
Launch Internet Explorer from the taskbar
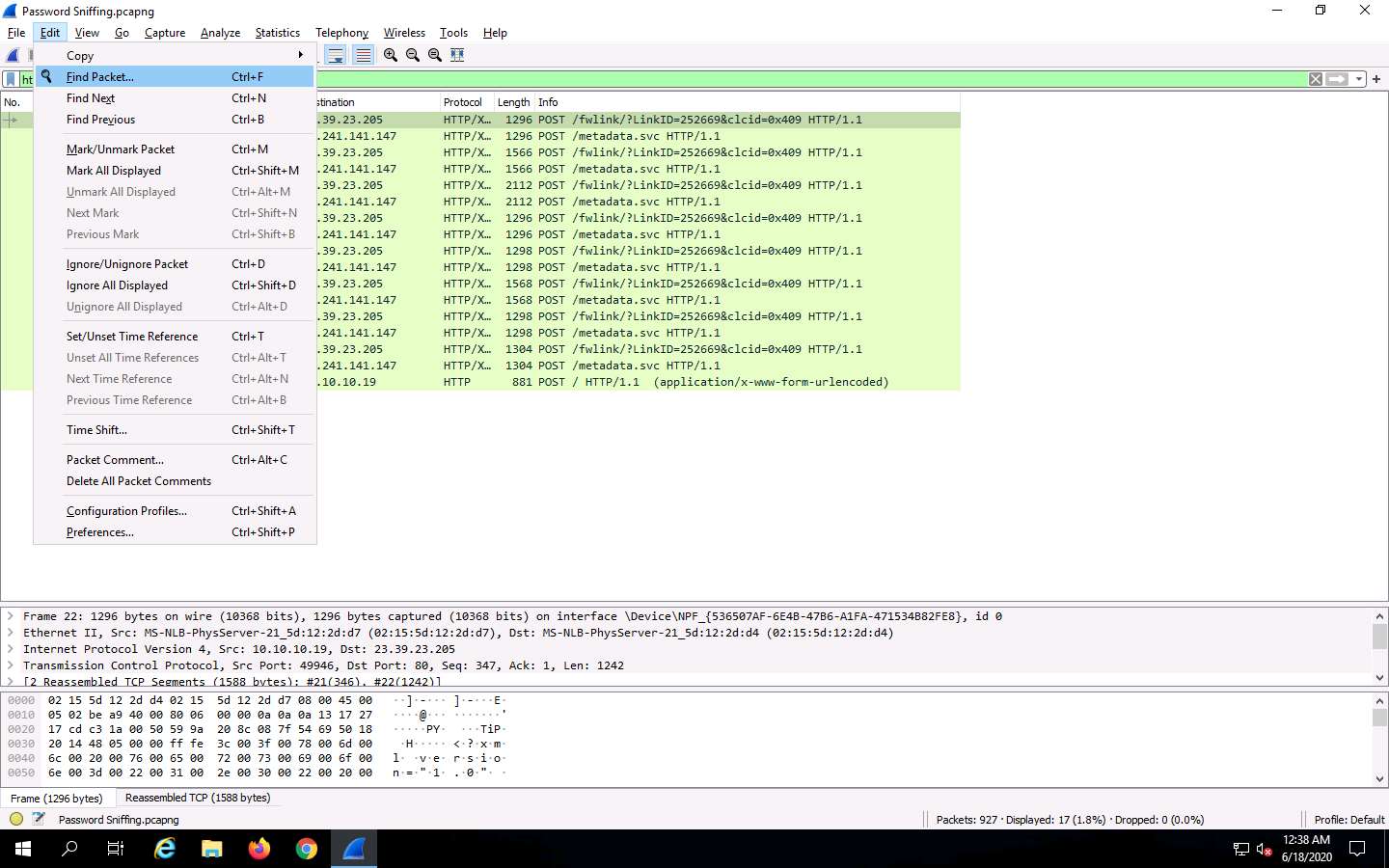(165, 849)
